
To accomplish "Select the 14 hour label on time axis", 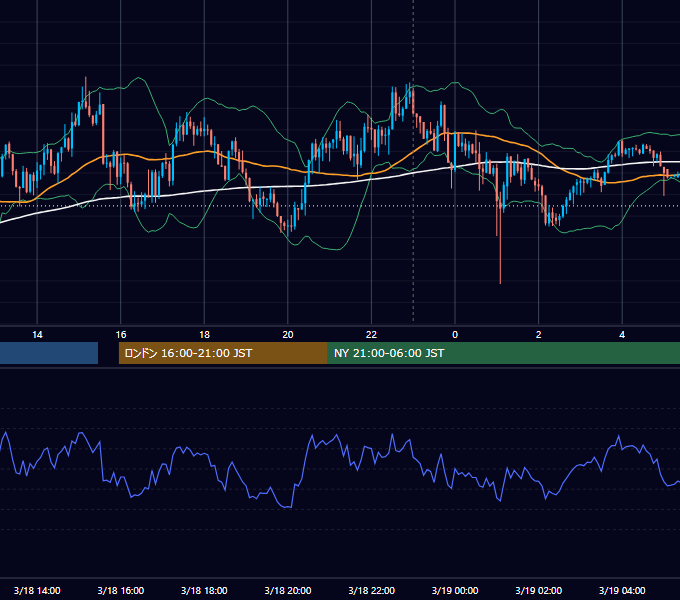I will coord(37,335).
